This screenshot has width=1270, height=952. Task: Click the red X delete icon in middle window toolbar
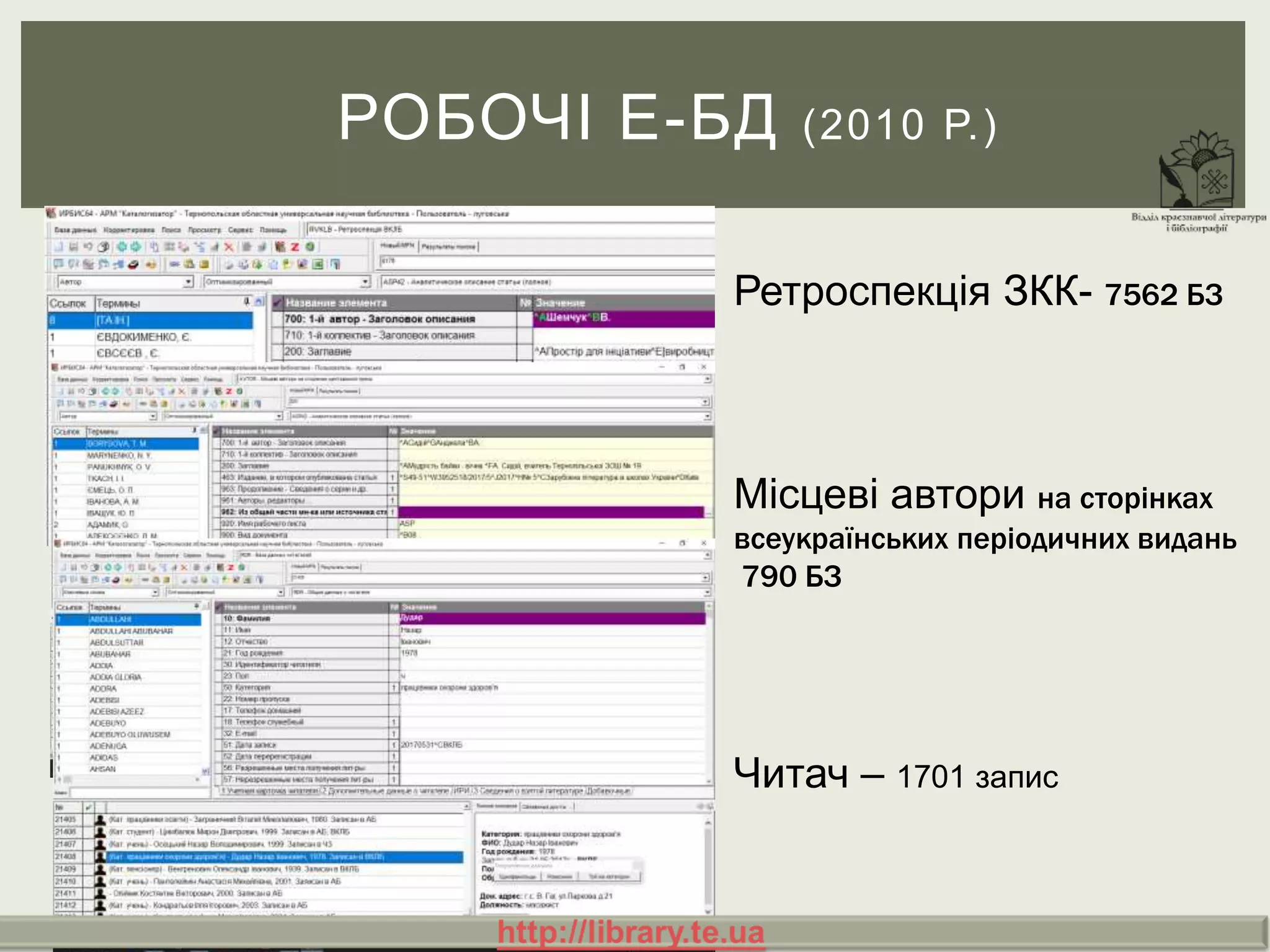coord(182,392)
